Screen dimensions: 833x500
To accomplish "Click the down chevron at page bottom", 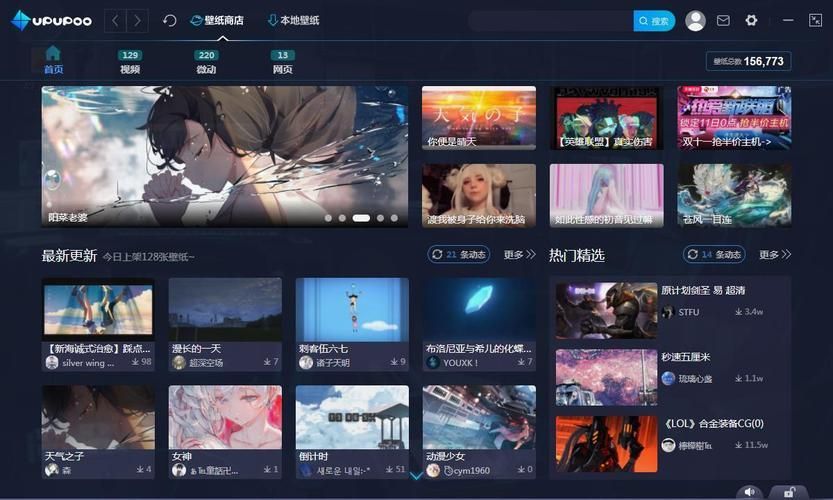I will [416, 476].
